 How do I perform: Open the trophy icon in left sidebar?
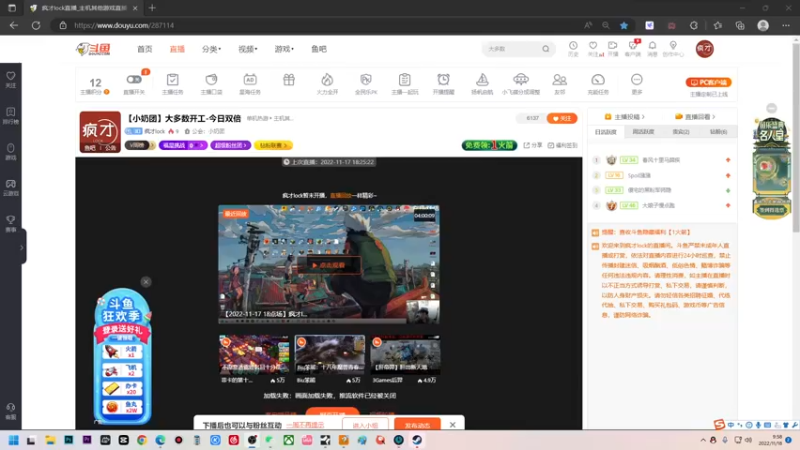(x=11, y=219)
